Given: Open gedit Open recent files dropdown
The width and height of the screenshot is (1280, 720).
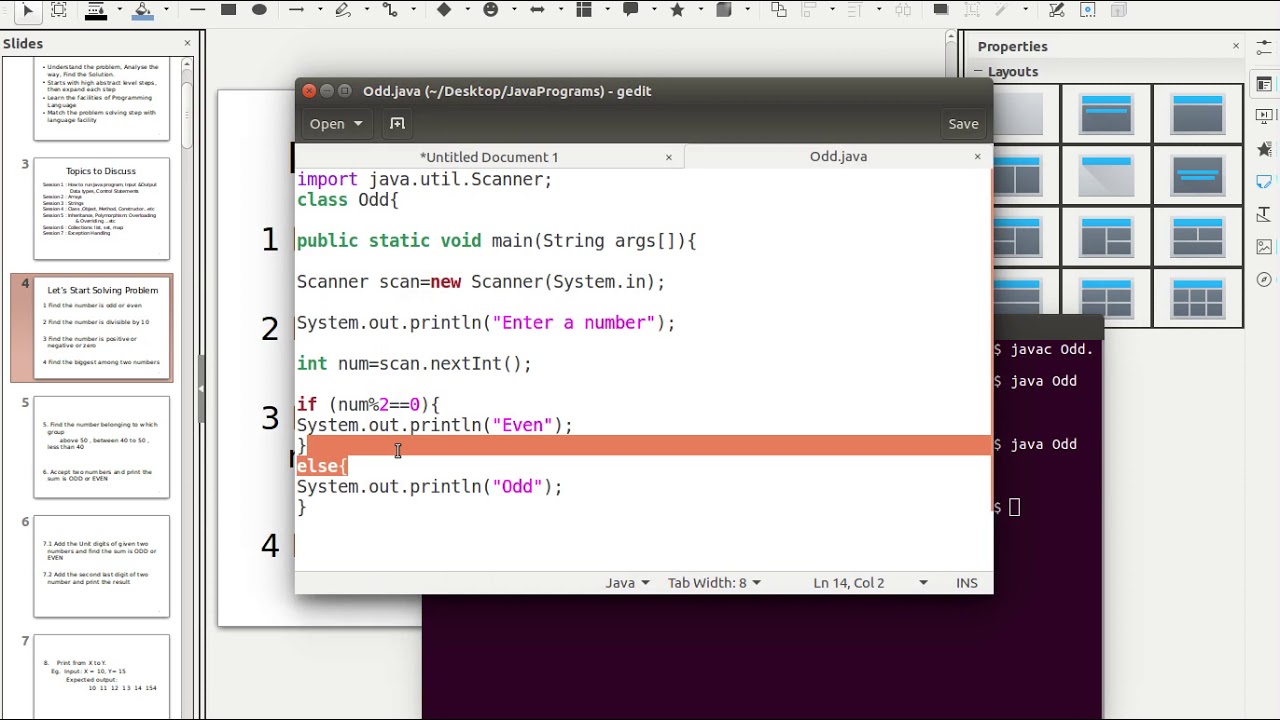Looking at the screenshot, I should coord(357,124).
